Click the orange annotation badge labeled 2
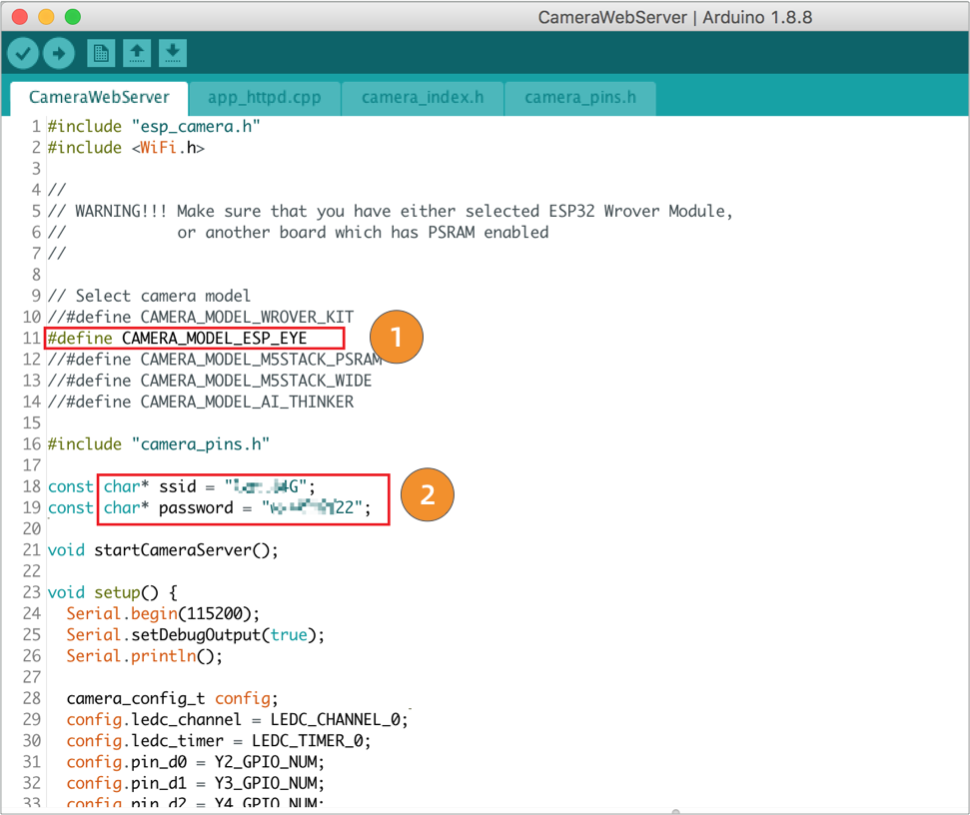The height and width of the screenshot is (815, 970). point(427,494)
